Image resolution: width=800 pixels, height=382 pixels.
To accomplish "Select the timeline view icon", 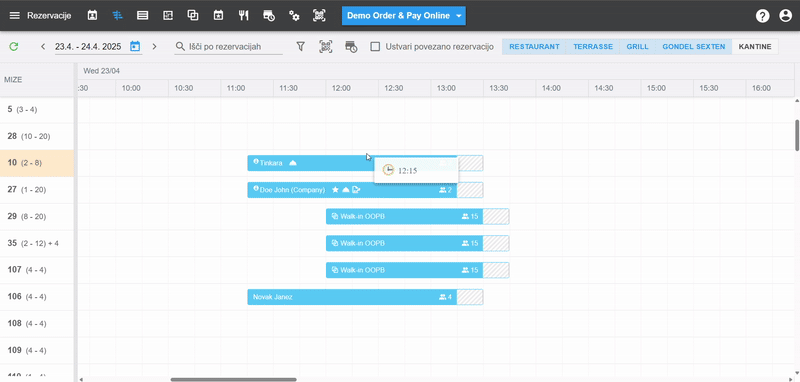I will (118, 15).
